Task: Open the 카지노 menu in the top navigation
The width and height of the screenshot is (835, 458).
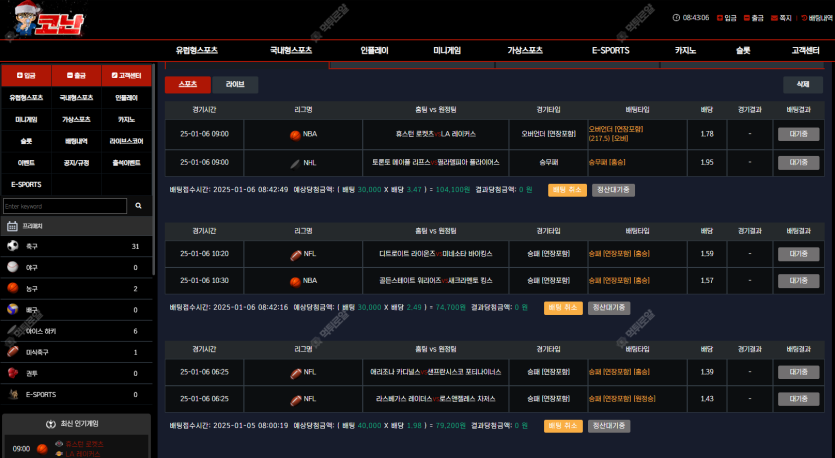Action: (685, 50)
